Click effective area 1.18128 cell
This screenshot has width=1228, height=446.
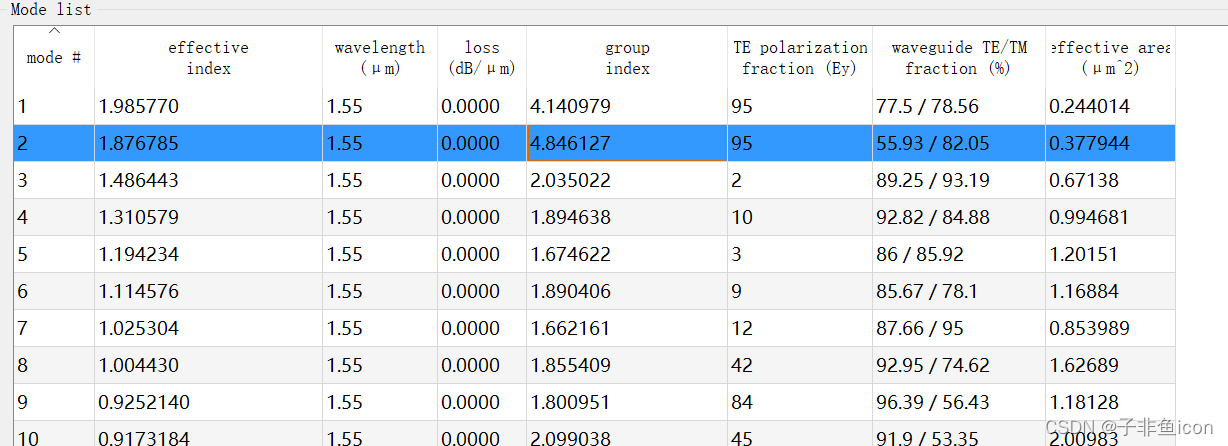[x=1110, y=402]
